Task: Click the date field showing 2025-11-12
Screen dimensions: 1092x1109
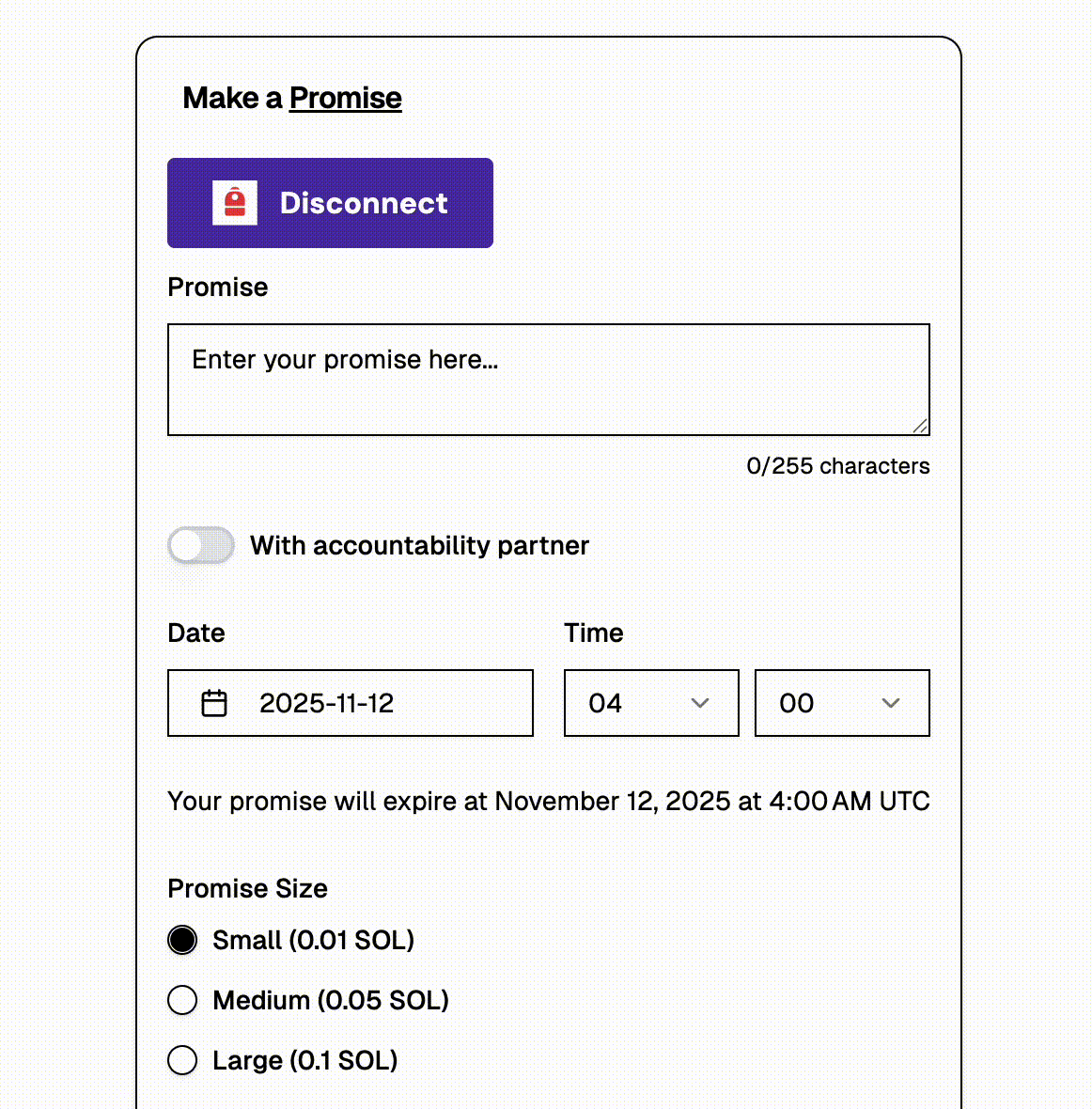Action: [350, 702]
